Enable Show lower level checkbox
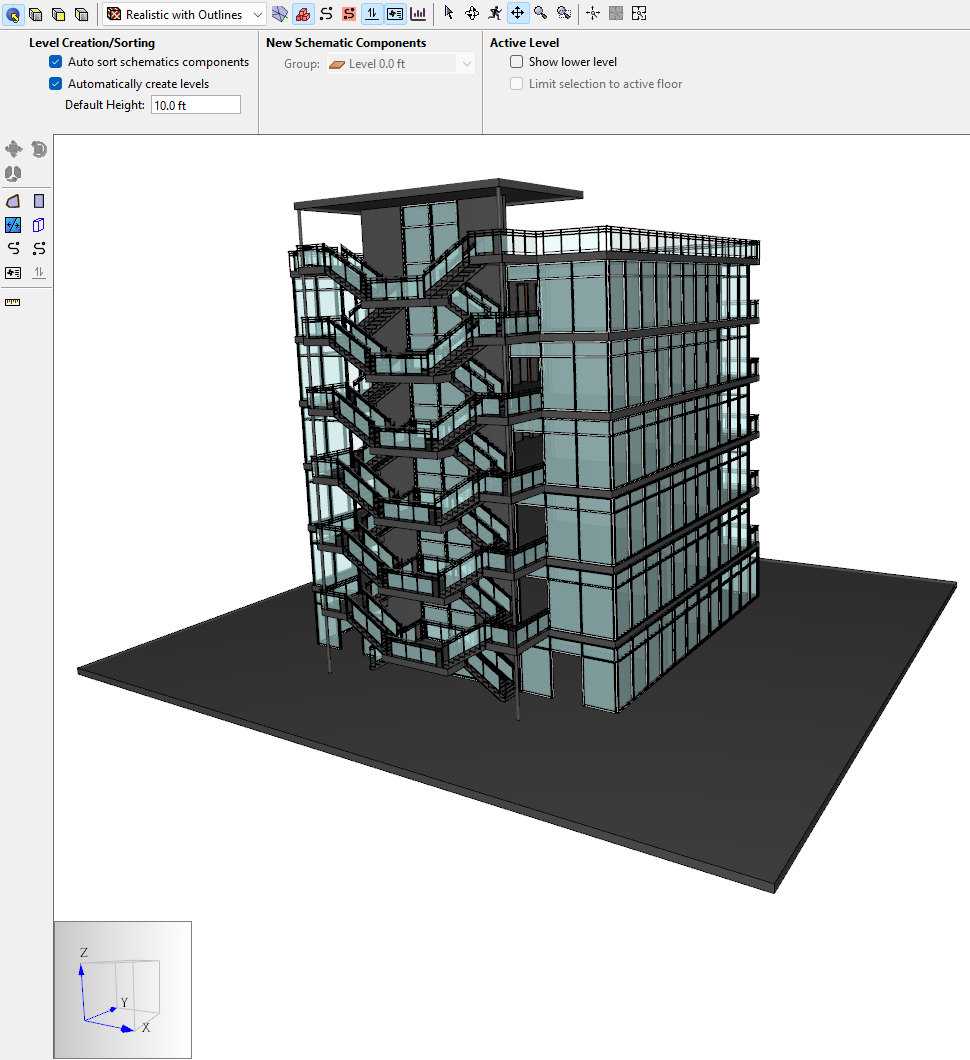Image resolution: width=970 pixels, height=1060 pixels. point(516,62)
